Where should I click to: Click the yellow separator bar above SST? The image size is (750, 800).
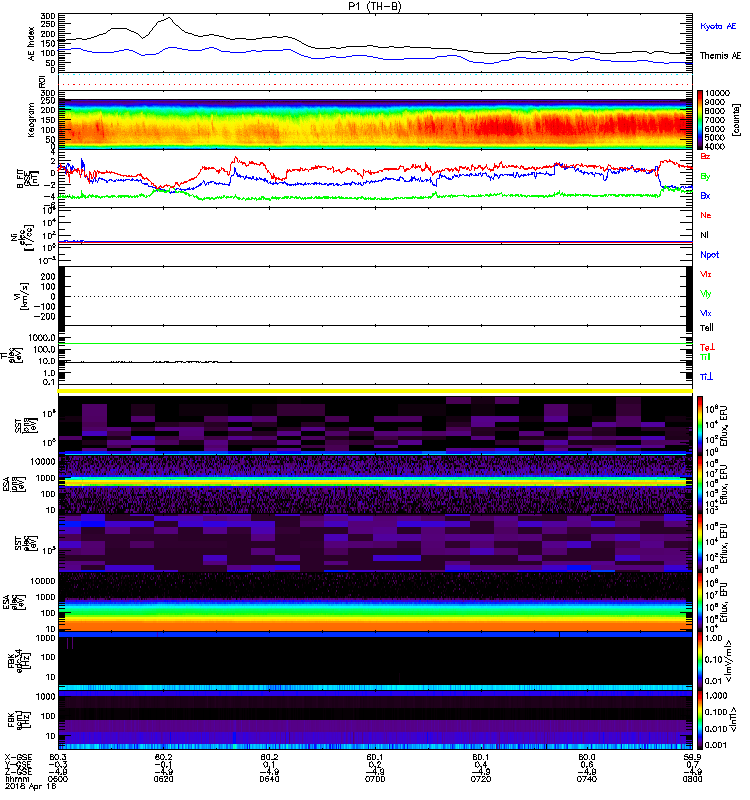[x=375, y=391]
